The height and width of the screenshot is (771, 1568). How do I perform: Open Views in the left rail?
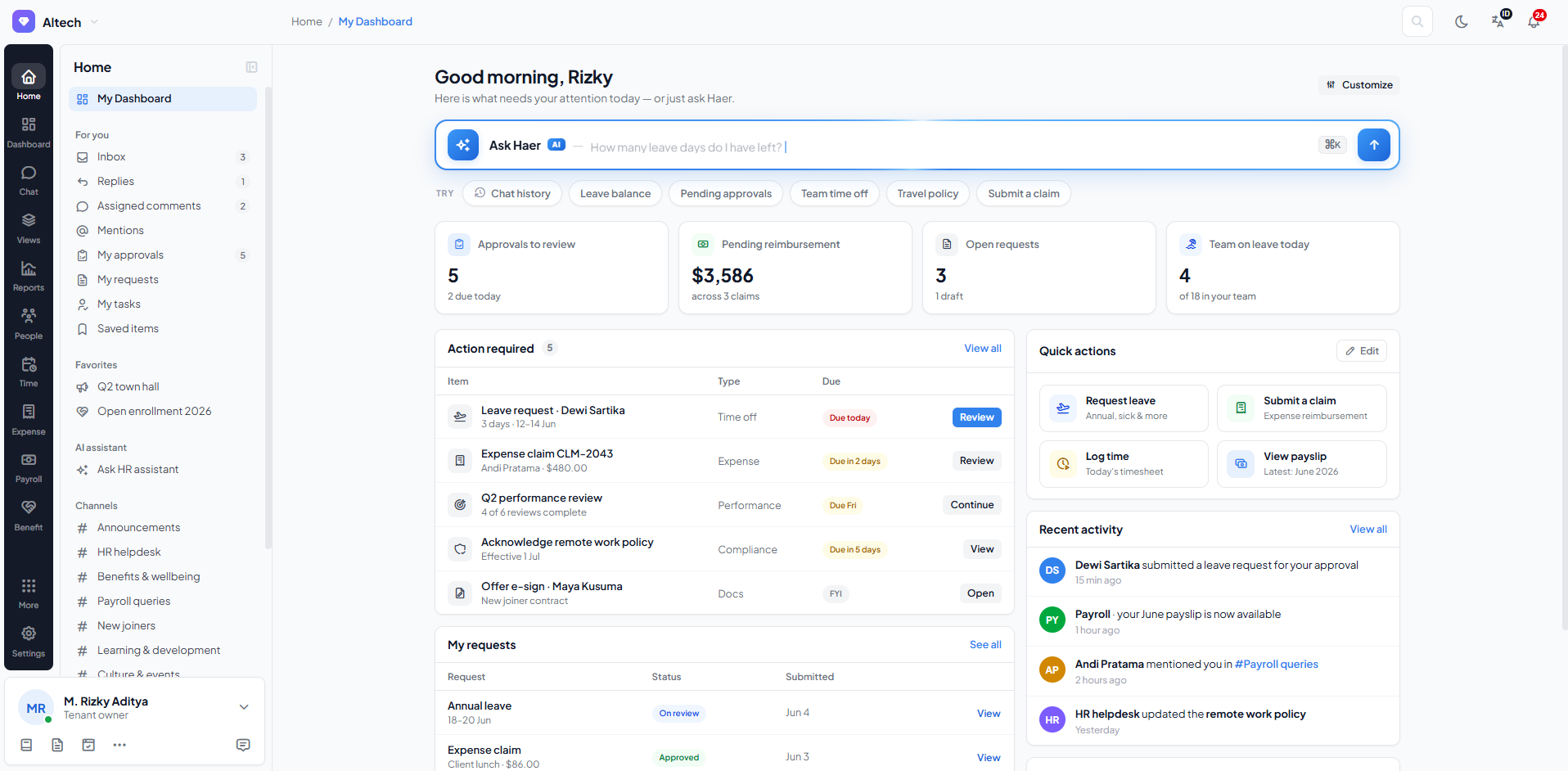29,228
